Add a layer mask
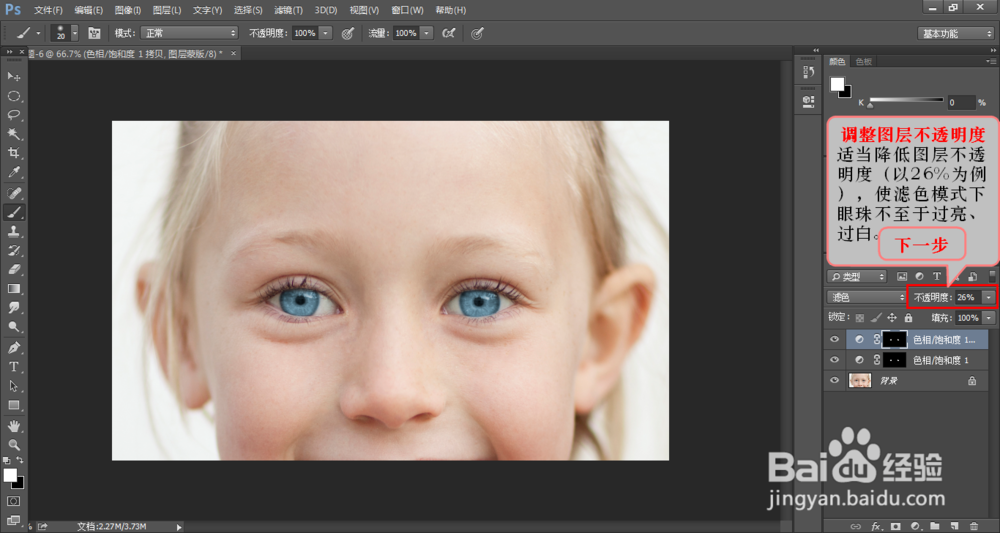 pyautogui.click(x=895, y=527)
